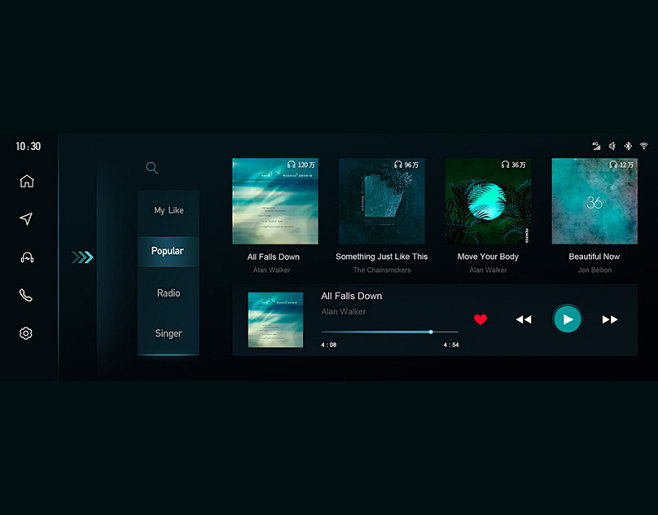Open the Navigation arrow icon
Screen dimensions: 658x515
[27, 219]
